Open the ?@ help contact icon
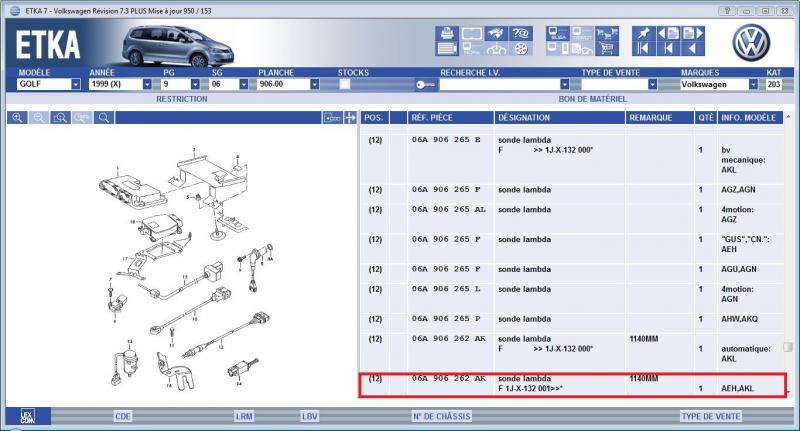This screenshot has height=431, width=800. pyautogui.click(x=520, y=33)
